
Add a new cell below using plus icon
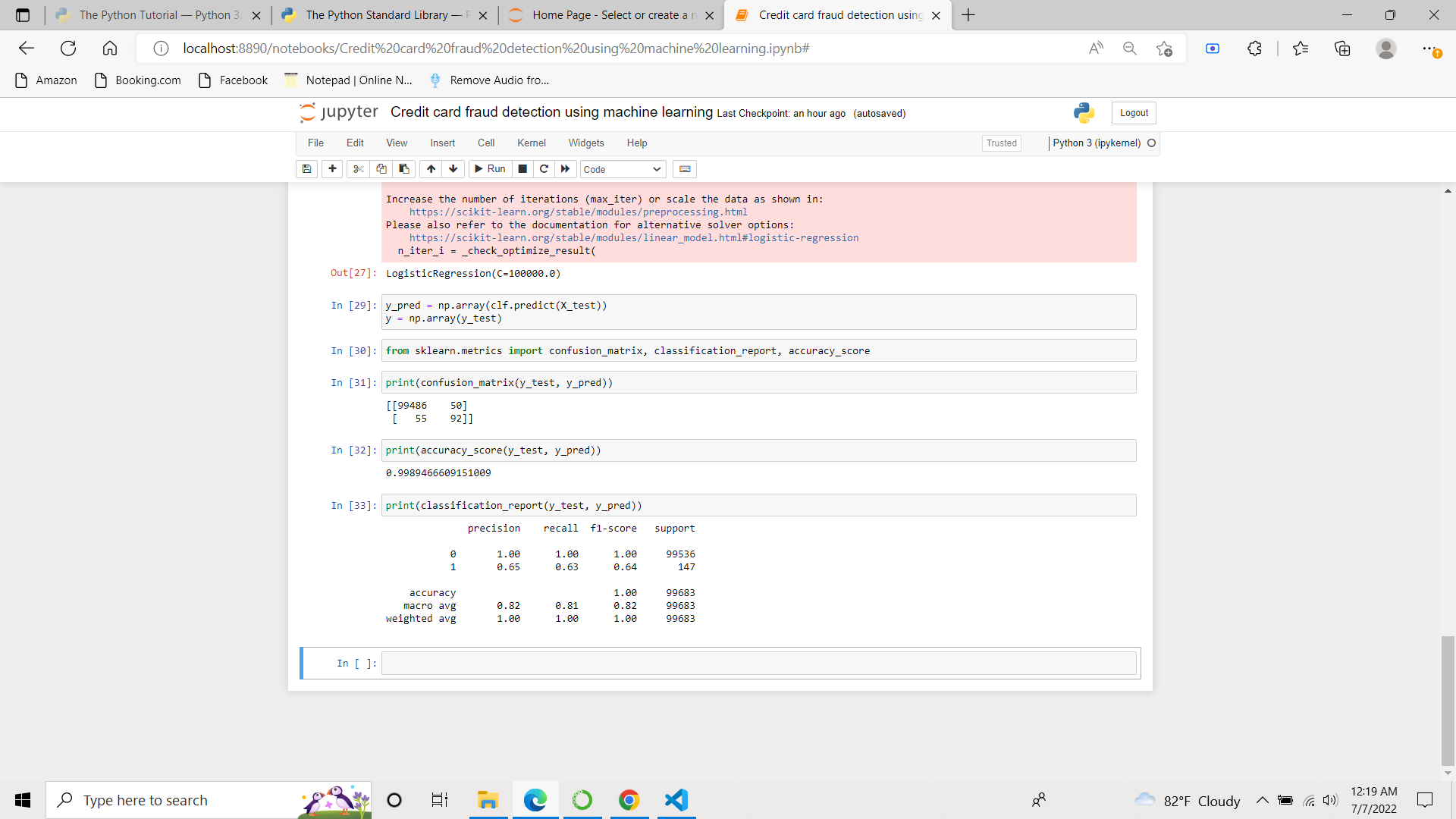point(332,168)
